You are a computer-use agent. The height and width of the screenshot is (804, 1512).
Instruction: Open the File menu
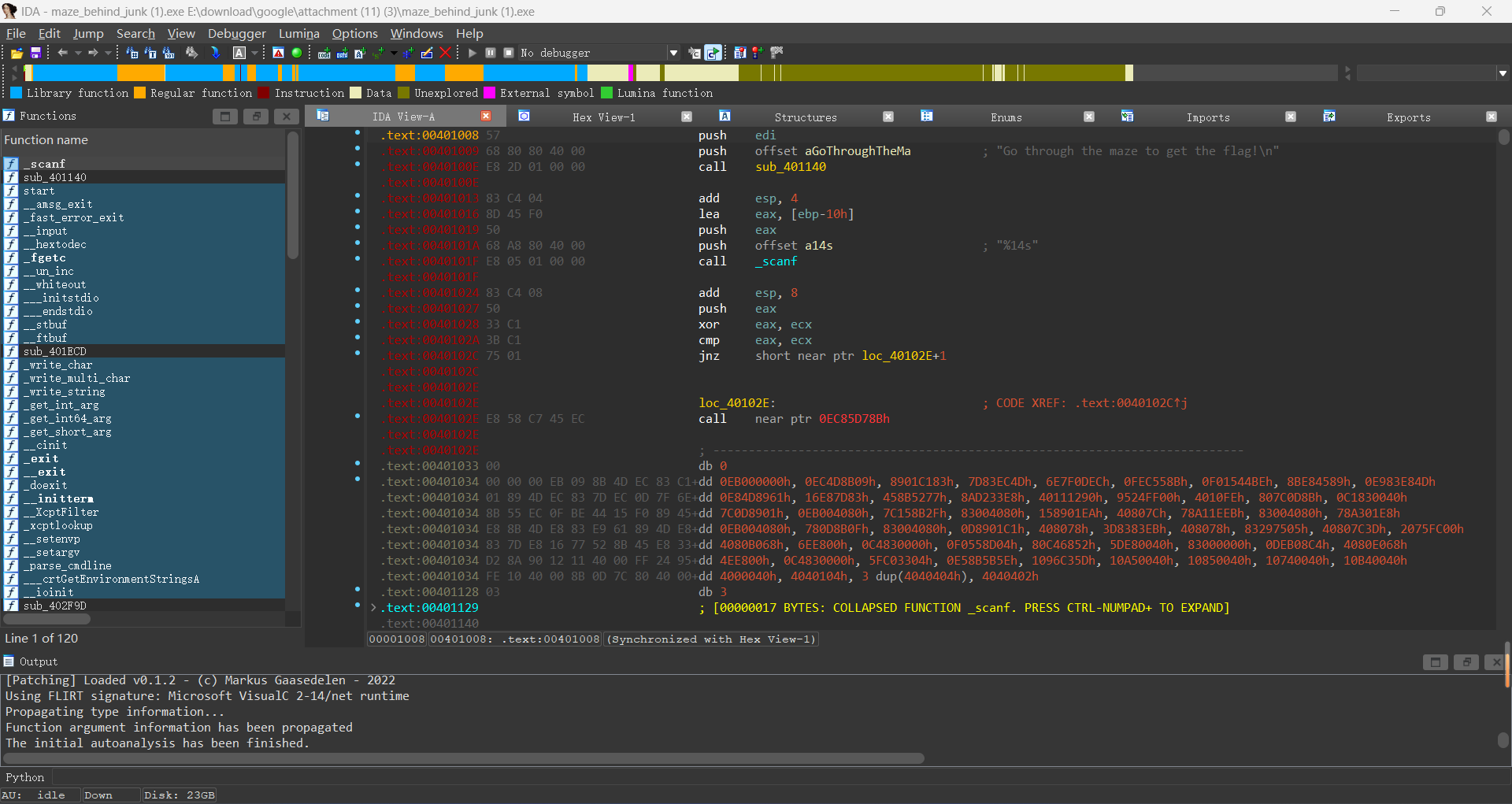click(16, 33)
